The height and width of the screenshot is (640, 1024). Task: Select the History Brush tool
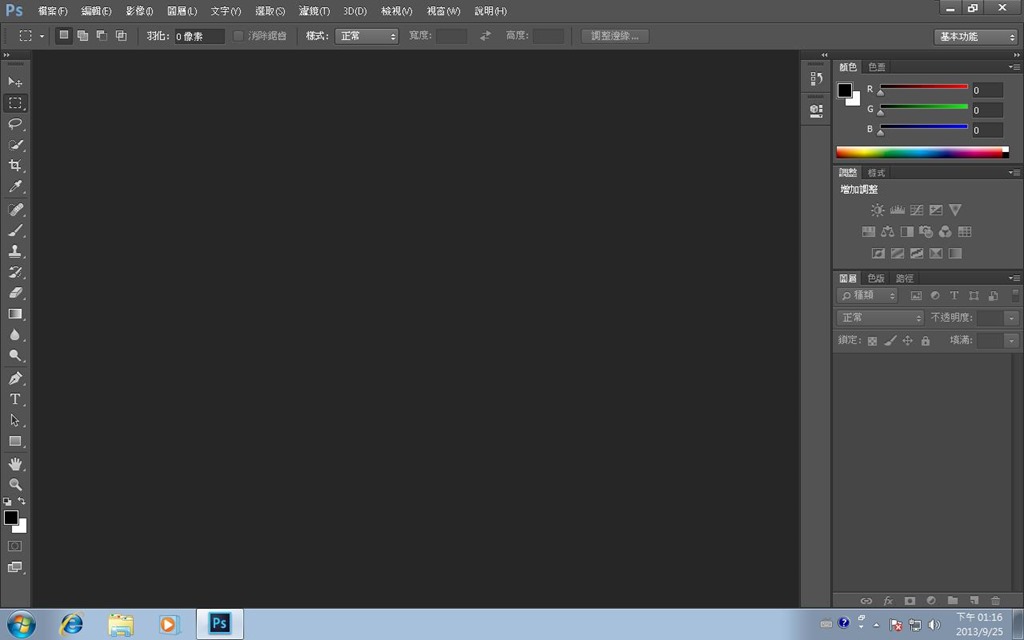tap(15, 272)
